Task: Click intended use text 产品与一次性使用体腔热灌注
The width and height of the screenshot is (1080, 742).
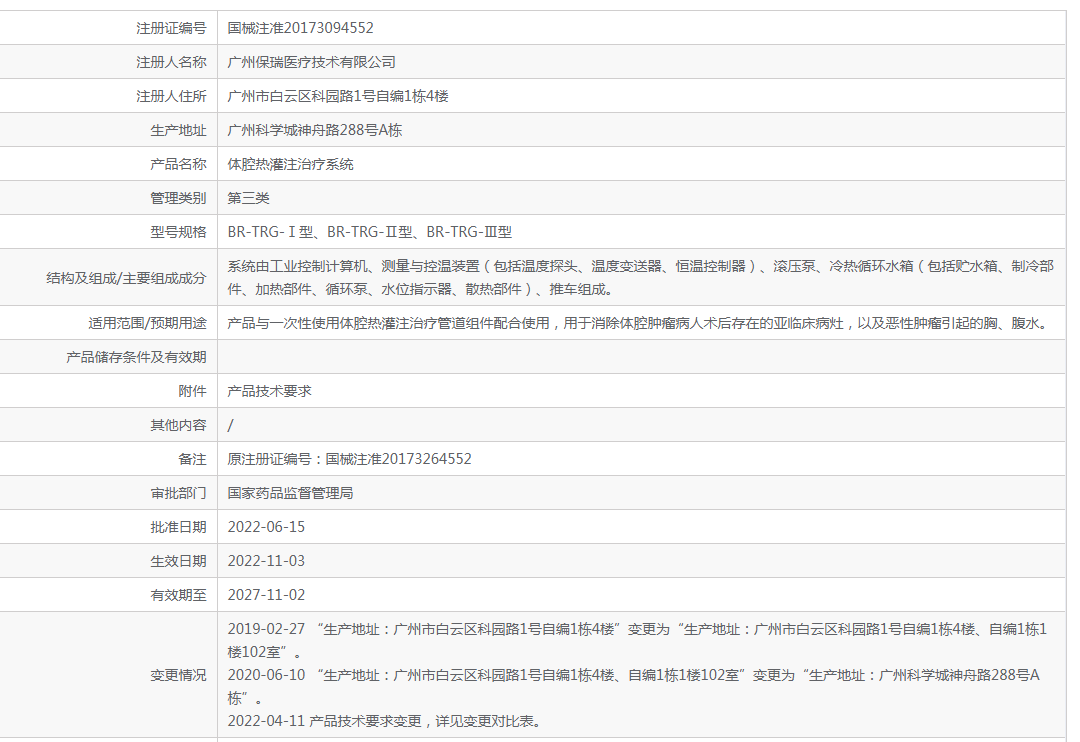Action: [638, 323]
